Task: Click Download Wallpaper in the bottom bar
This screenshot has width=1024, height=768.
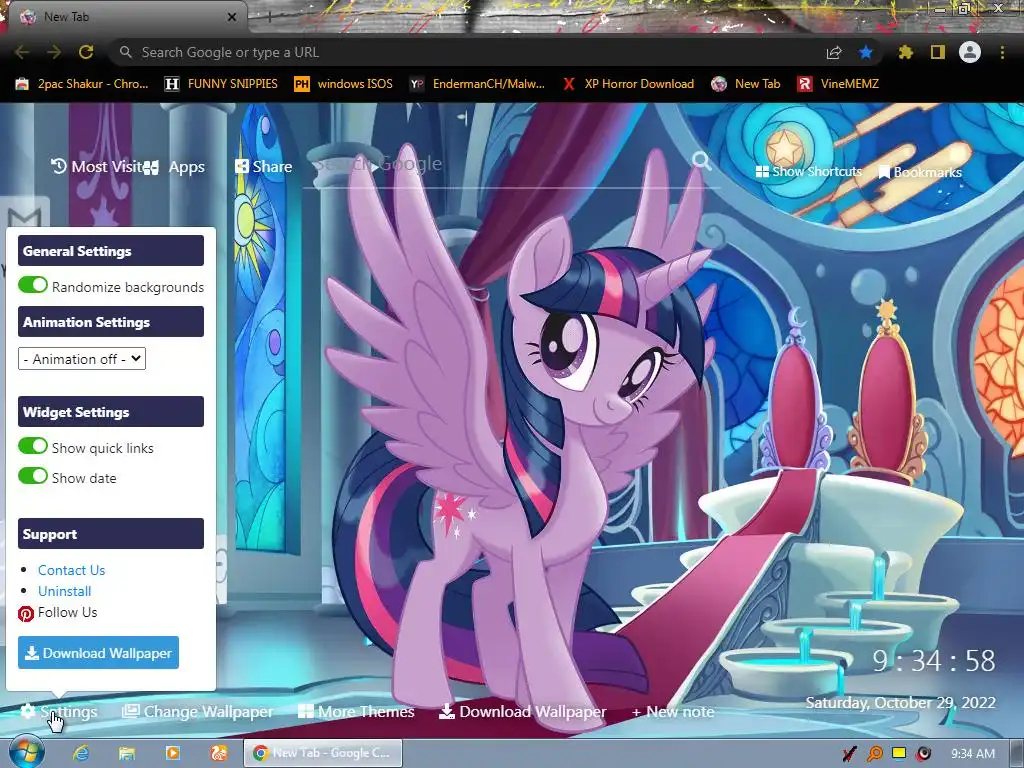Action: pos(522,712)
